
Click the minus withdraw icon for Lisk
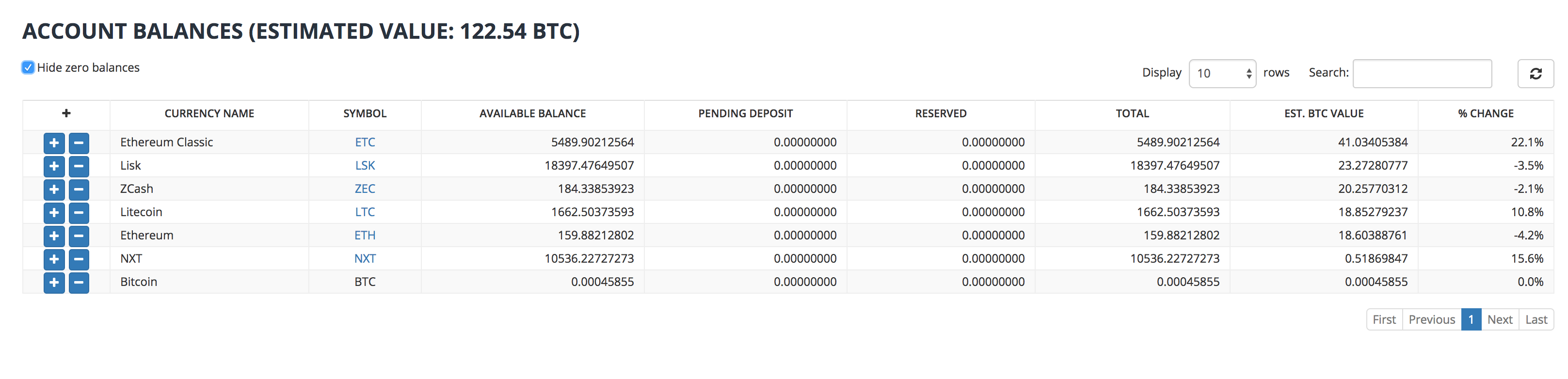point(79,166)
